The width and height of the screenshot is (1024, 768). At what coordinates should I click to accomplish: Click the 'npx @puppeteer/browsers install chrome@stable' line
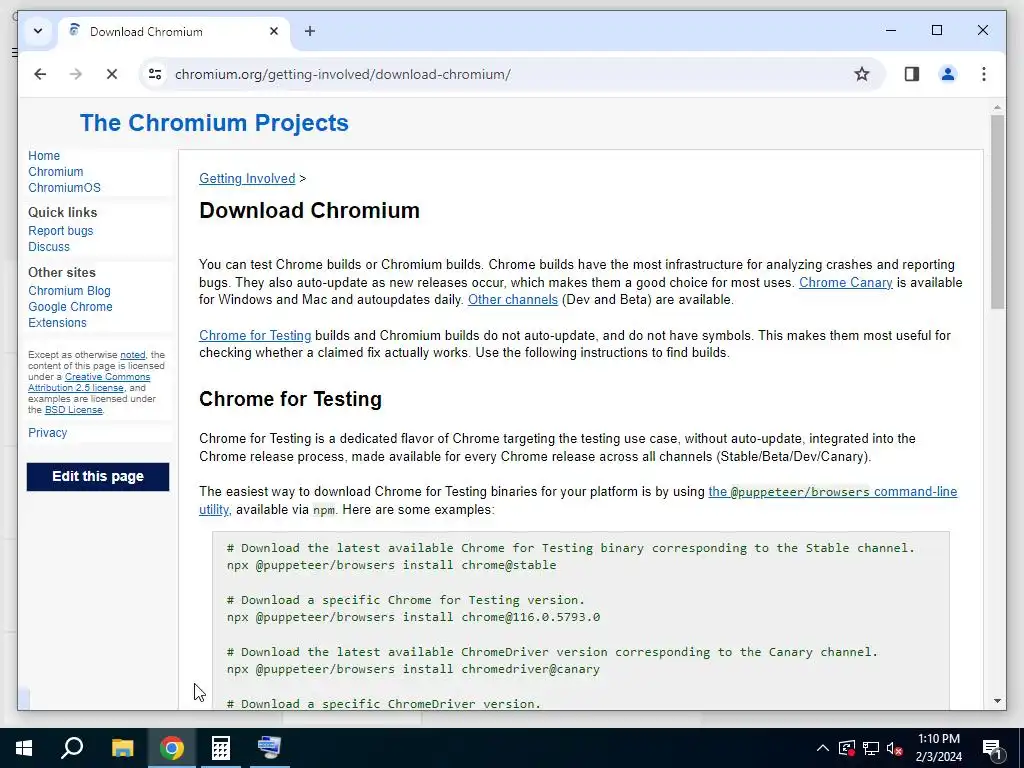[x=392, y=565]
